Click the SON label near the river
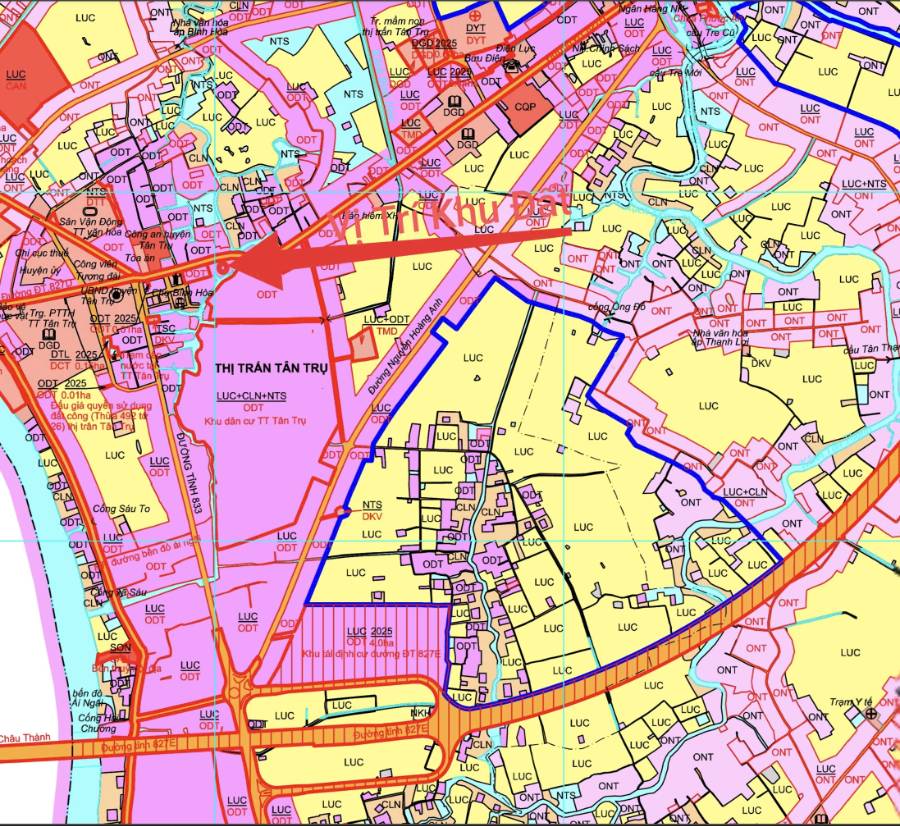The height and width of the screenshot is (826, 900). coord(121,647)
